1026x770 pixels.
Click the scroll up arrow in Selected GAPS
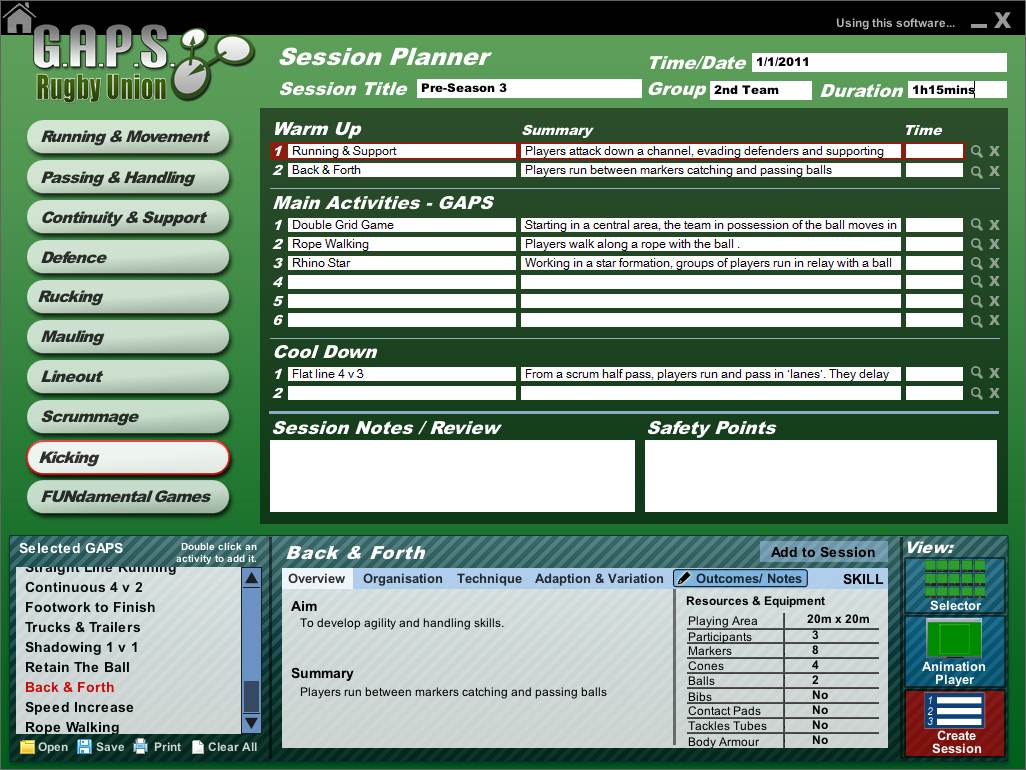[x=251, y=578]
